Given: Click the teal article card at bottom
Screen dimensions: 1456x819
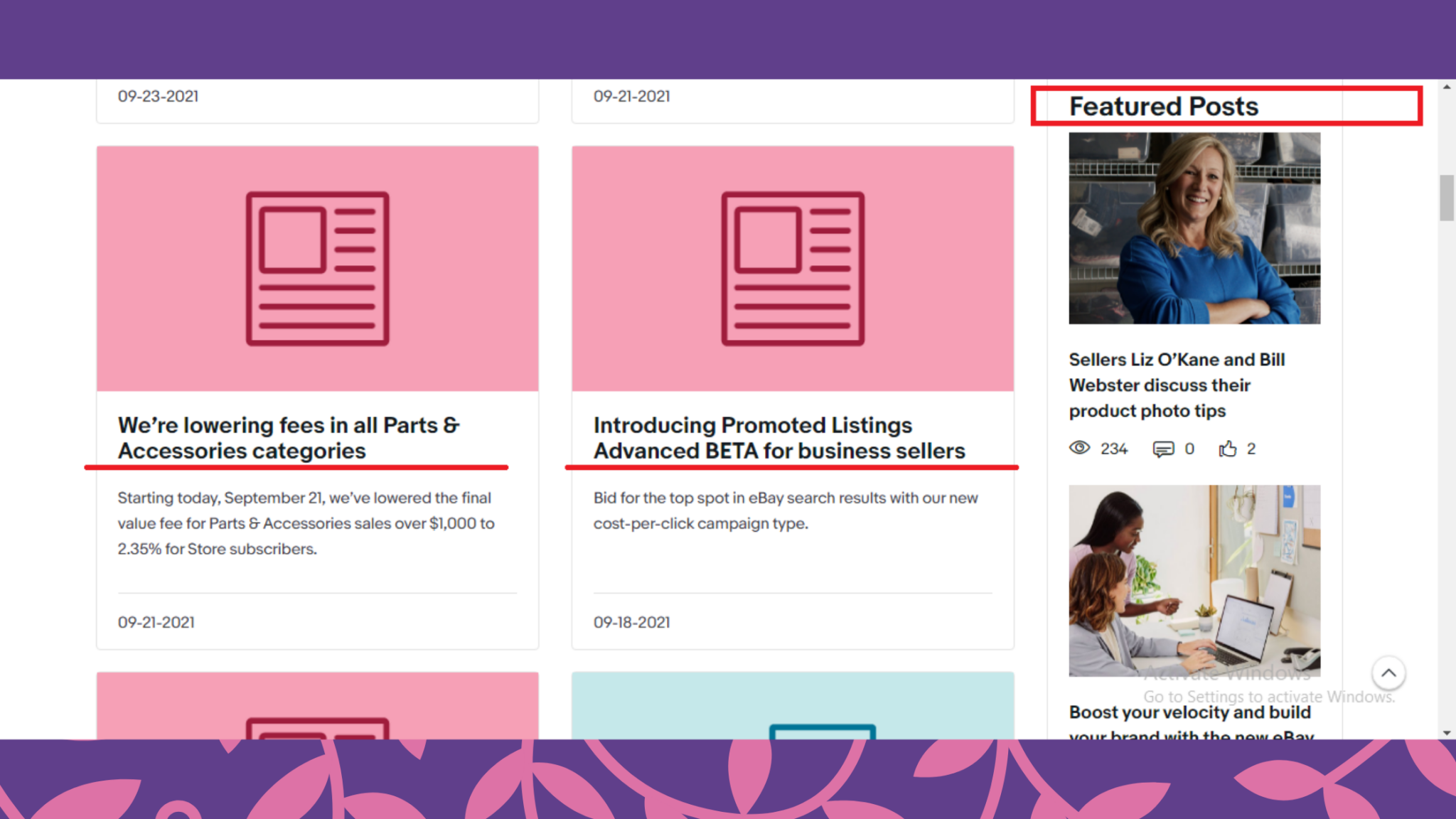Looking at the screenshot, I should [x=793, y=705].
